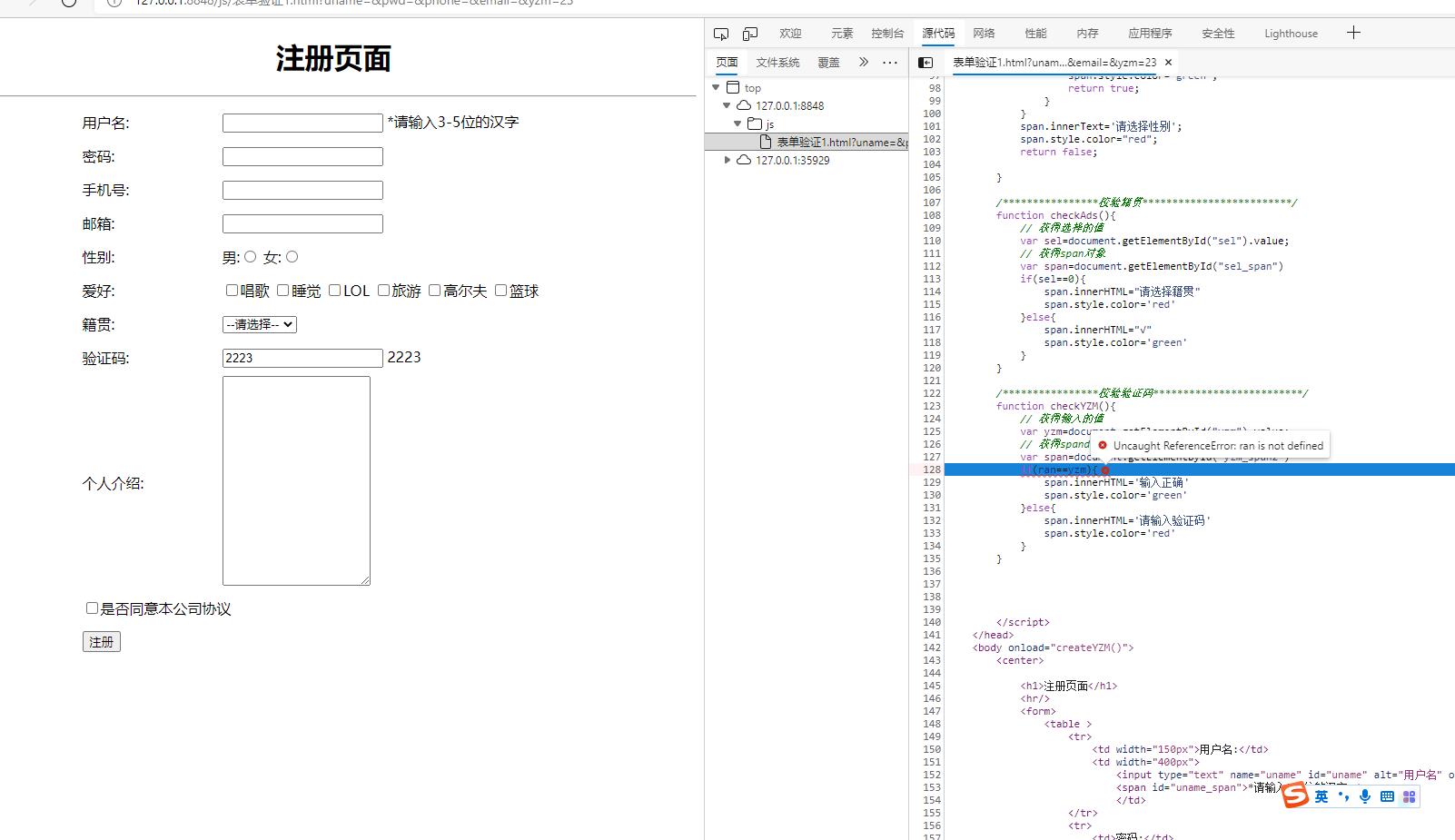
Task: Tick 是否同意本公司协议 checkbox
Action: [92, 608]
